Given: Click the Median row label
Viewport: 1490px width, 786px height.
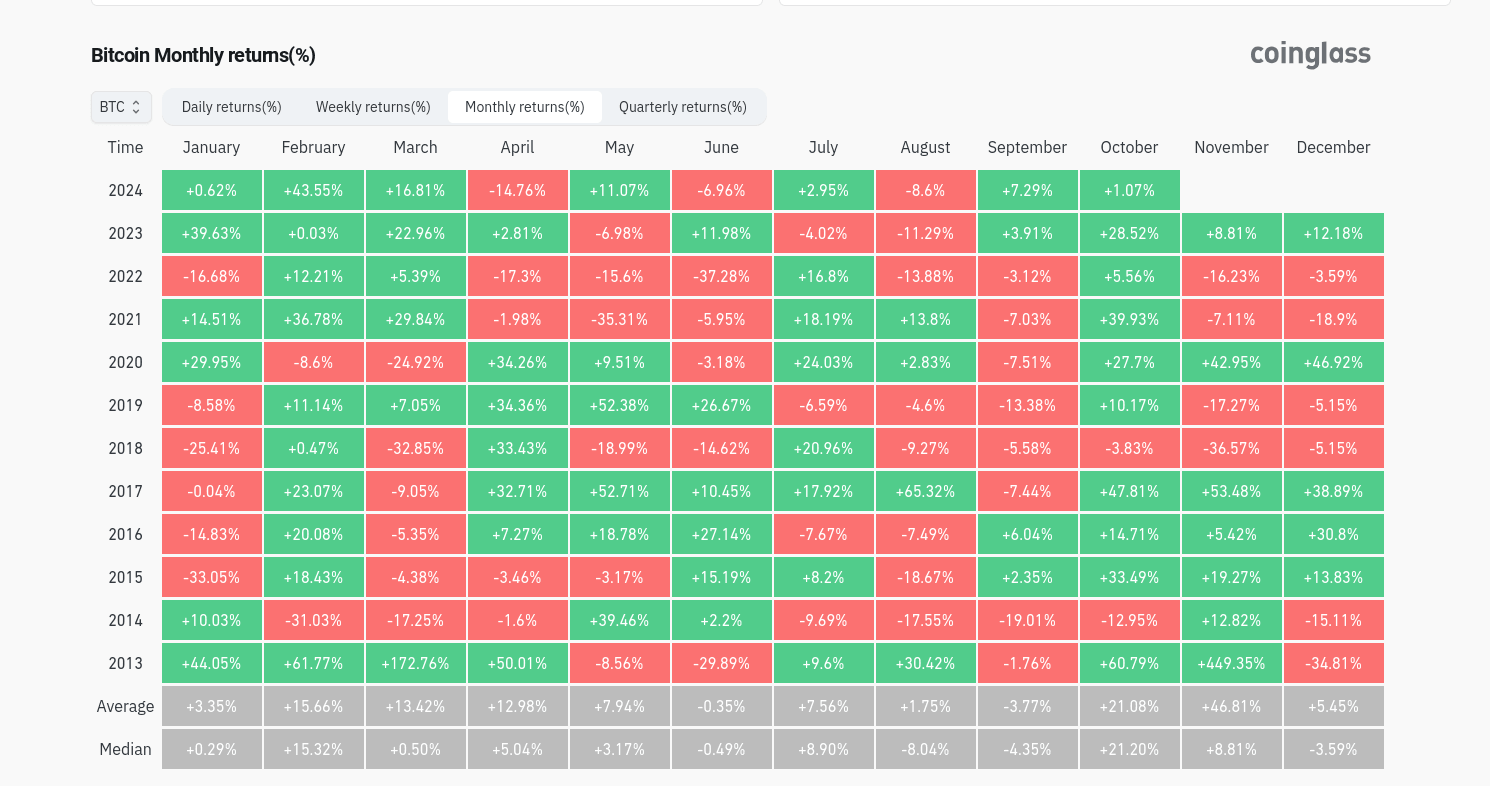Looking at the screenshot, I should tap(125, 749).
